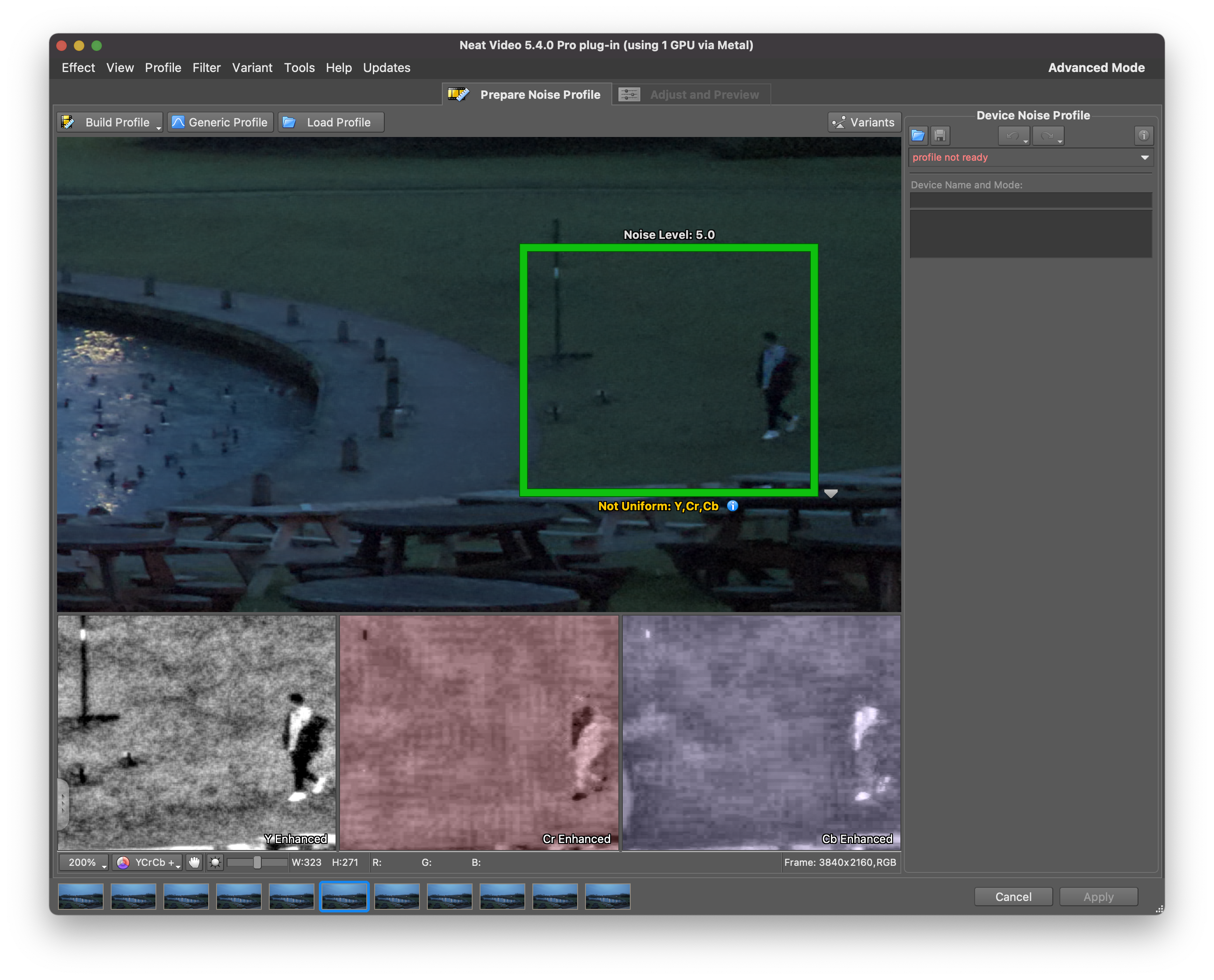Open the Filter menu
Screen dimensions: 1214x980
(x=206, y=68)
